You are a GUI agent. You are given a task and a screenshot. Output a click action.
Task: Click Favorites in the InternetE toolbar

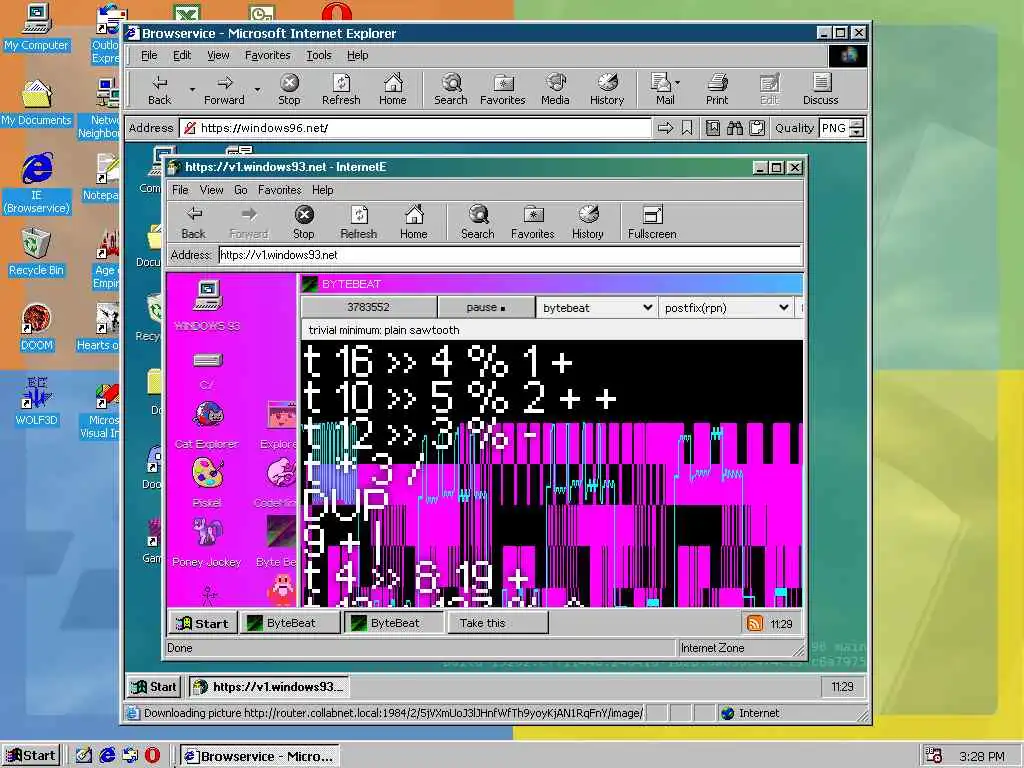coord(533,223)
